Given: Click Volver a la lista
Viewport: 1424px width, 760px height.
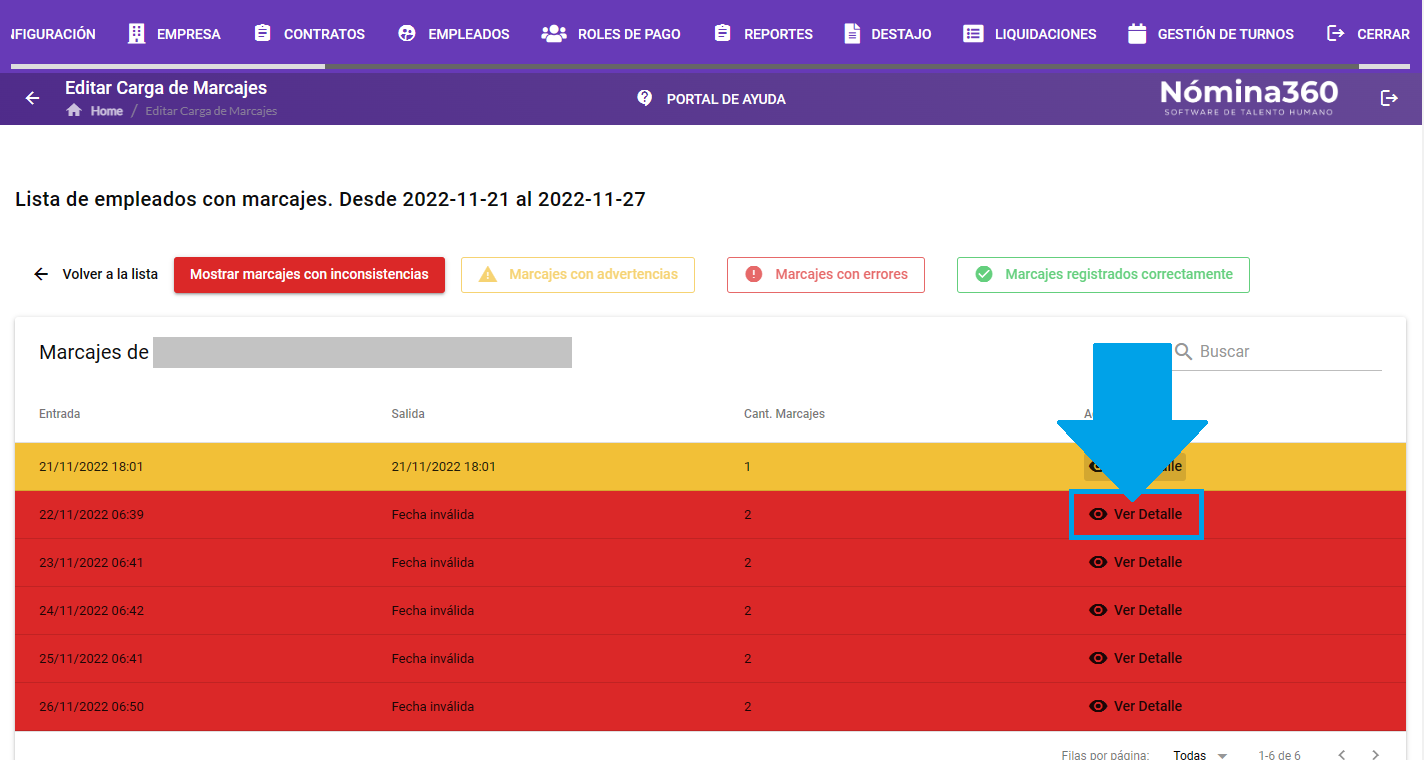Looking at the screenshot, I should [x=96, y=274].
